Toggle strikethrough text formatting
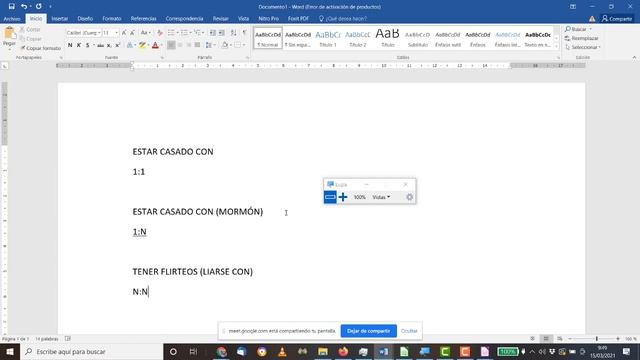The width and height of the screenshot is (640, 360). click(100, 45)
